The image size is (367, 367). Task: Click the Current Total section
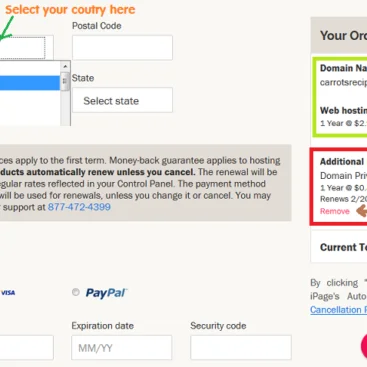click(339, 247)
